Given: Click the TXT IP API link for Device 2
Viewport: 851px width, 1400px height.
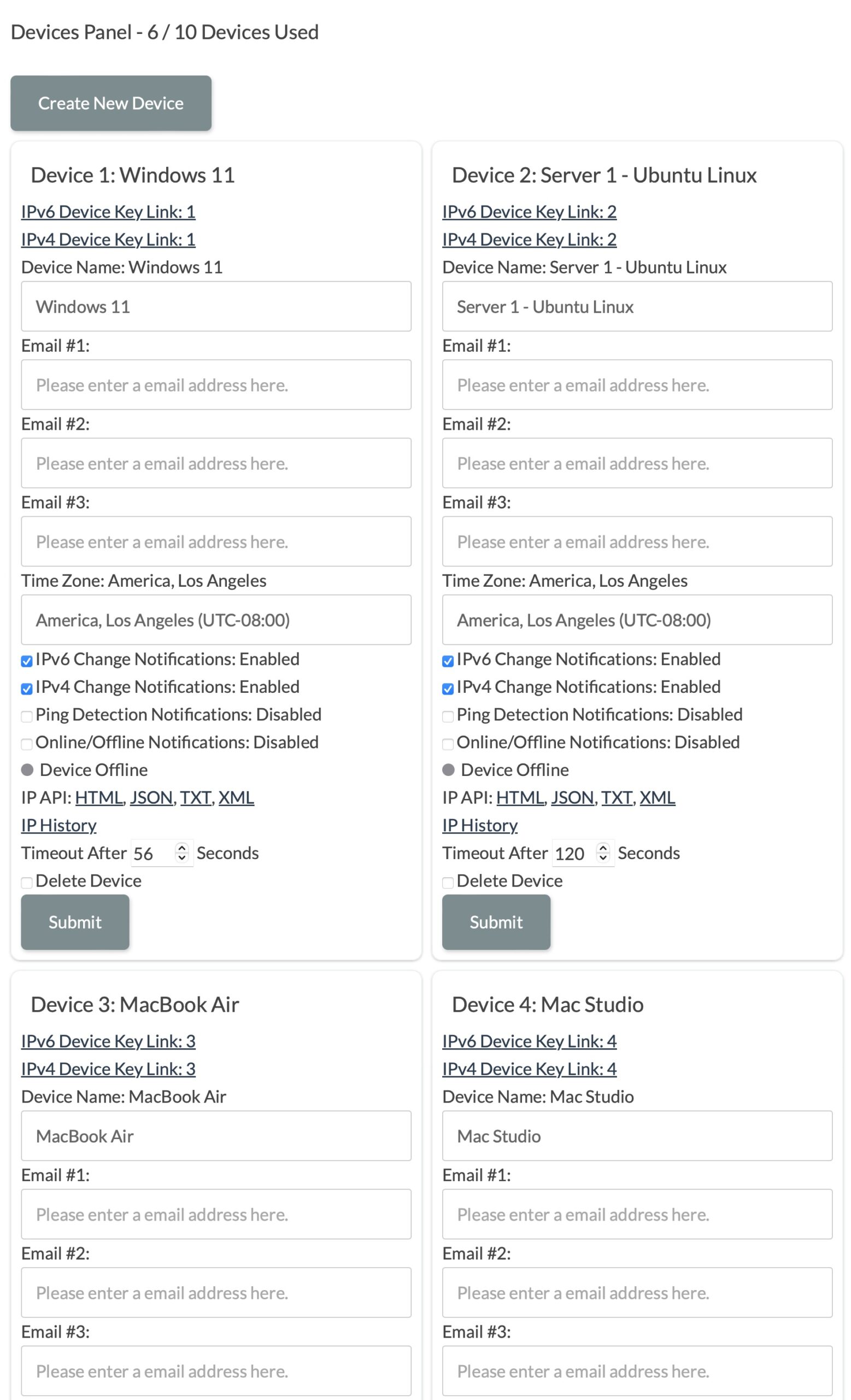Looking at the screenshot, I should pyautogui.click(x=617, y=797).
